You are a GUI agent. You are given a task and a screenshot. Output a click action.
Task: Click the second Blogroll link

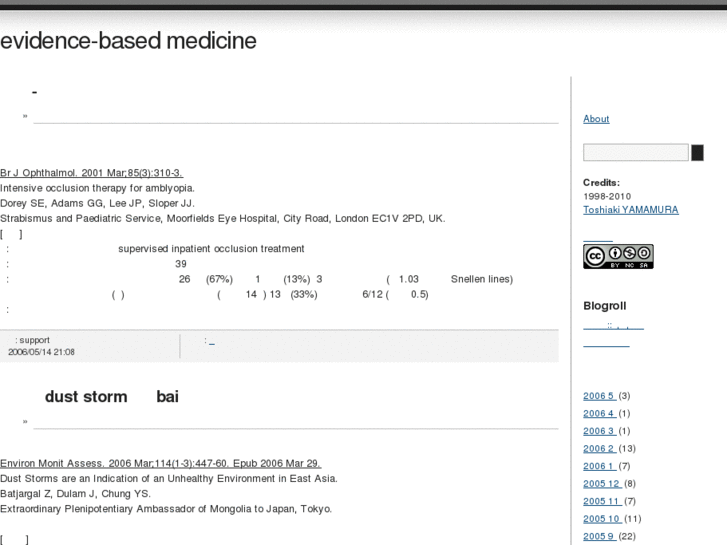tap(606, 344)
